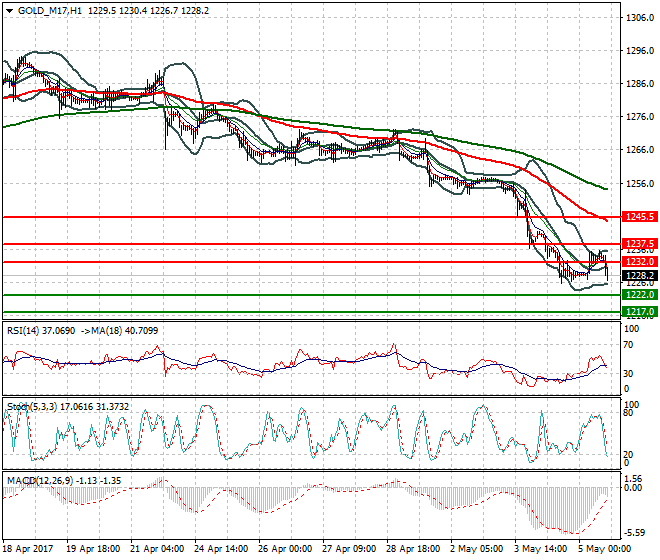The height and width of the screenshot is (560, 660).
Task: Click the Stochastic scale value 20
Action: [x=628, y=455]
